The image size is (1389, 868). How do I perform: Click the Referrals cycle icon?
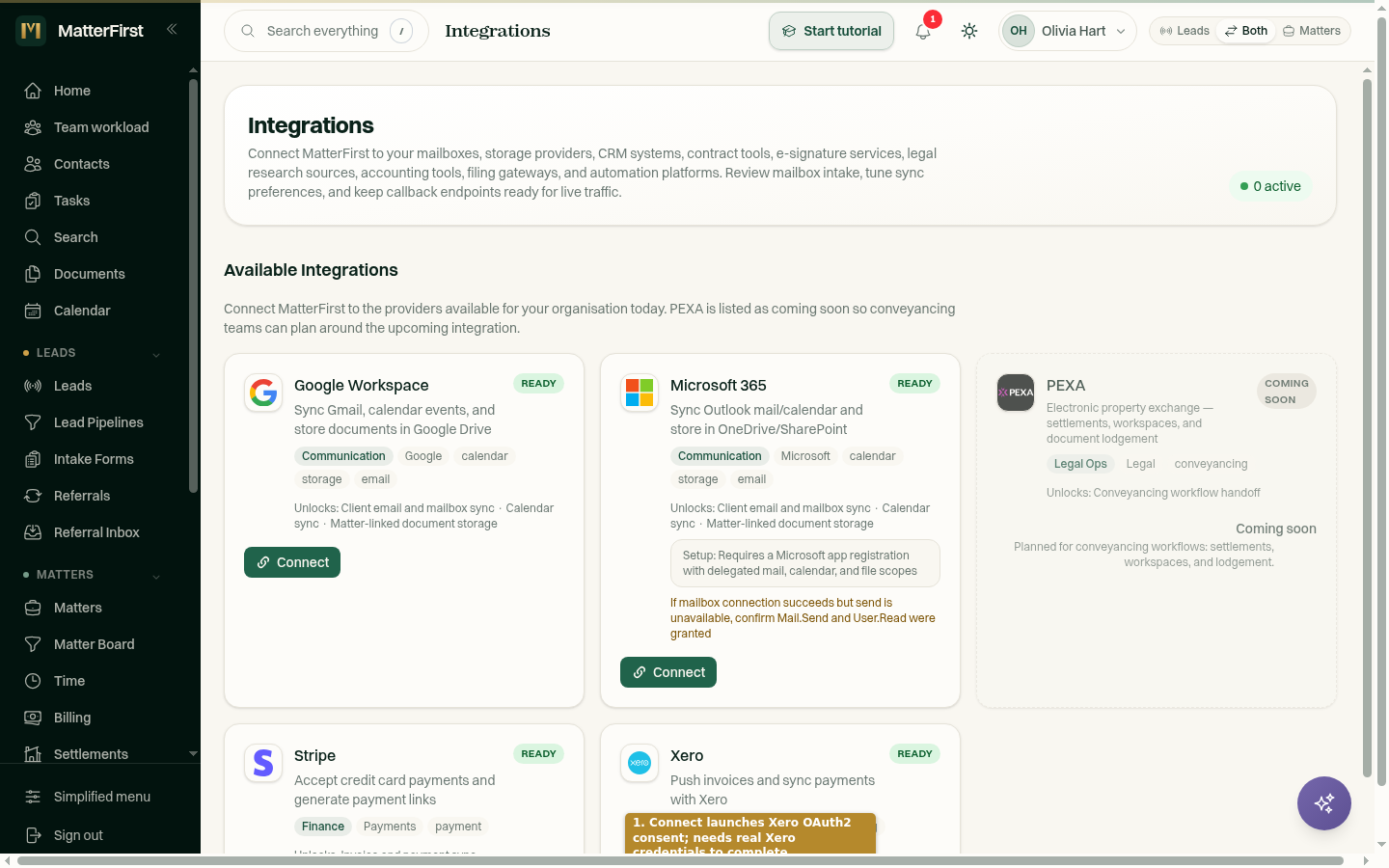[33, 496]
